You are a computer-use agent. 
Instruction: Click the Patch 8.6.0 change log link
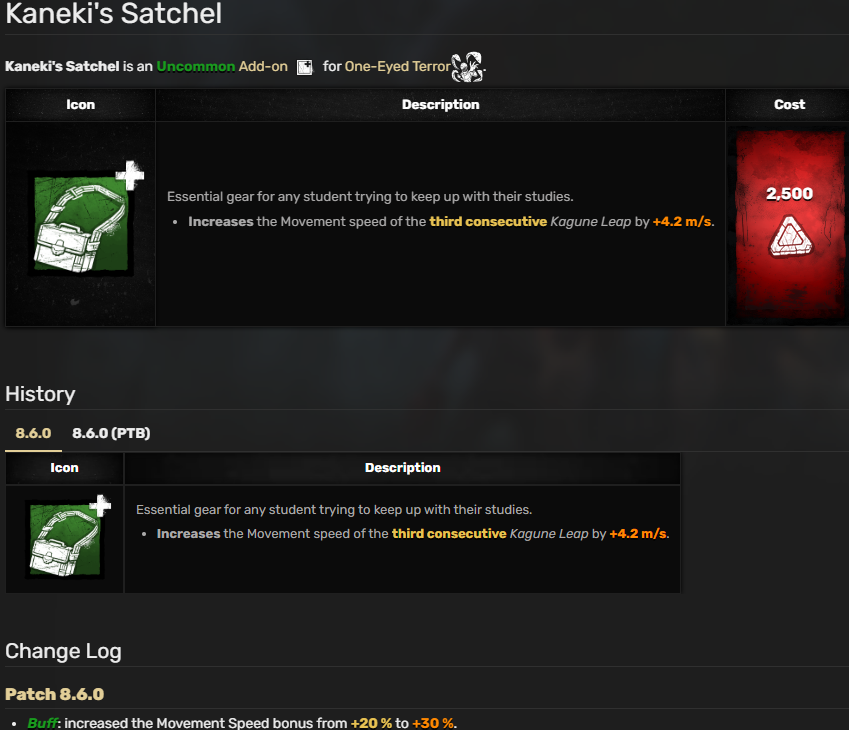tap(54, 694)
